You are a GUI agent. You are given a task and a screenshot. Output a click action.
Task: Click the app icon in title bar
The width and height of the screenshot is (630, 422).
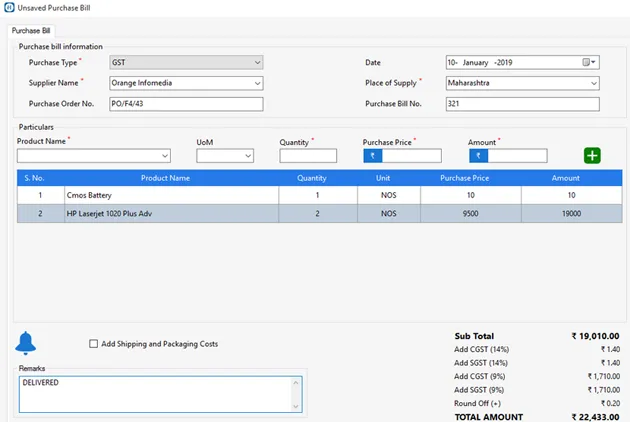[x=9, y=8]
